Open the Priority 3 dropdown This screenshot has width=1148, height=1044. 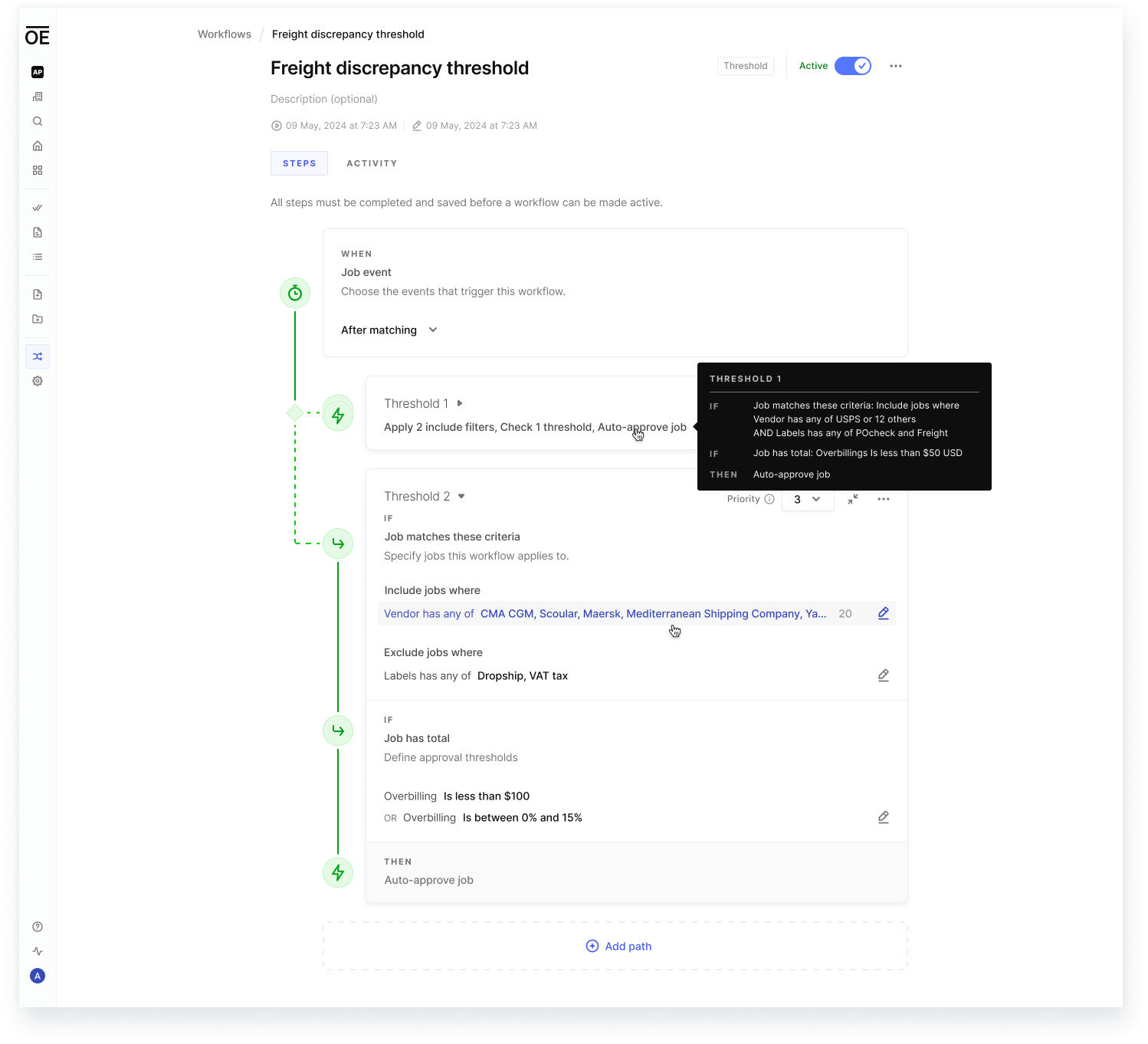tap(808, 499)
